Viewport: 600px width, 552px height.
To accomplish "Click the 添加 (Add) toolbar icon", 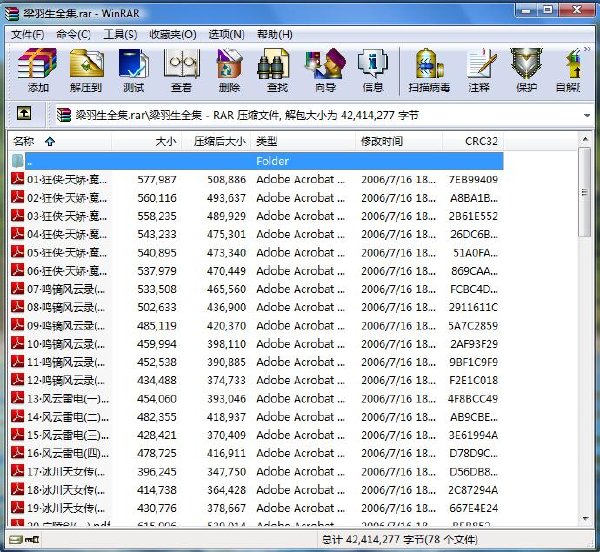I will 38,70.
